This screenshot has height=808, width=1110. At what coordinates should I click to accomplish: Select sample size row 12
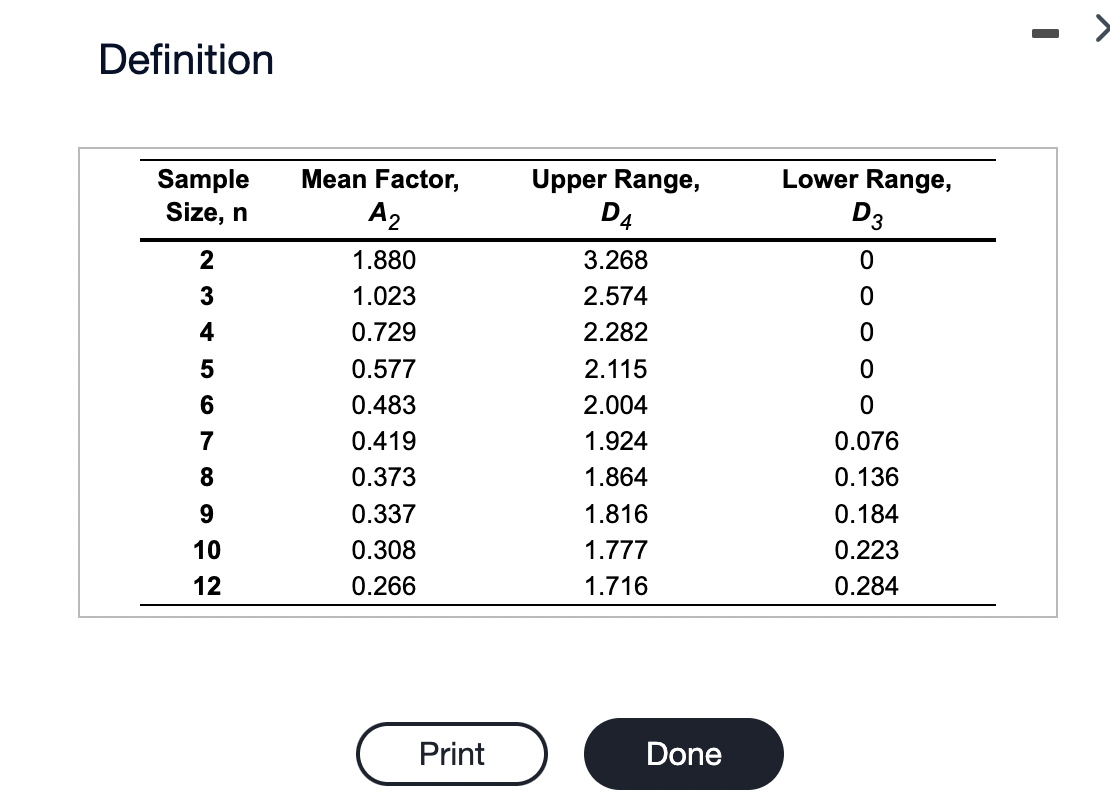pos(206,586)
